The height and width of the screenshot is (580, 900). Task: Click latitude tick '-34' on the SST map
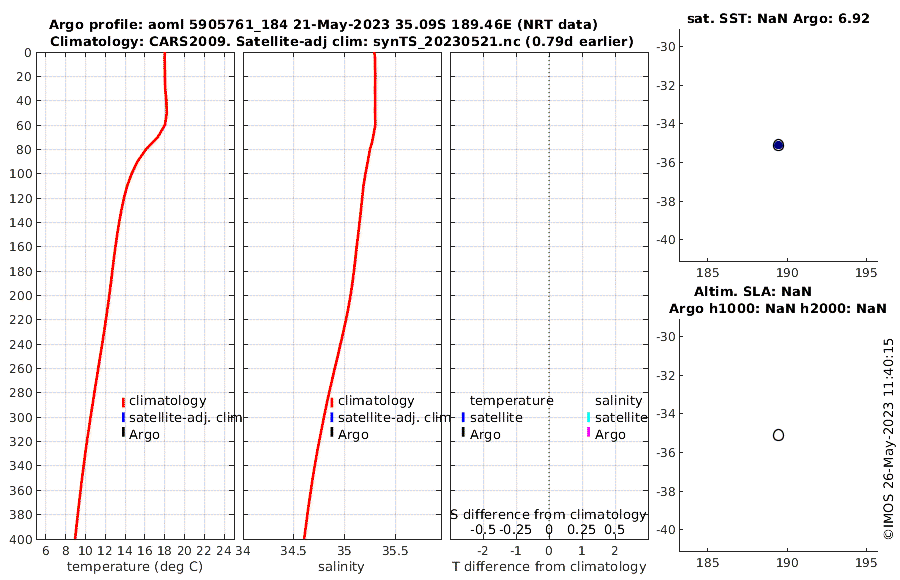[x=666, y=124]
